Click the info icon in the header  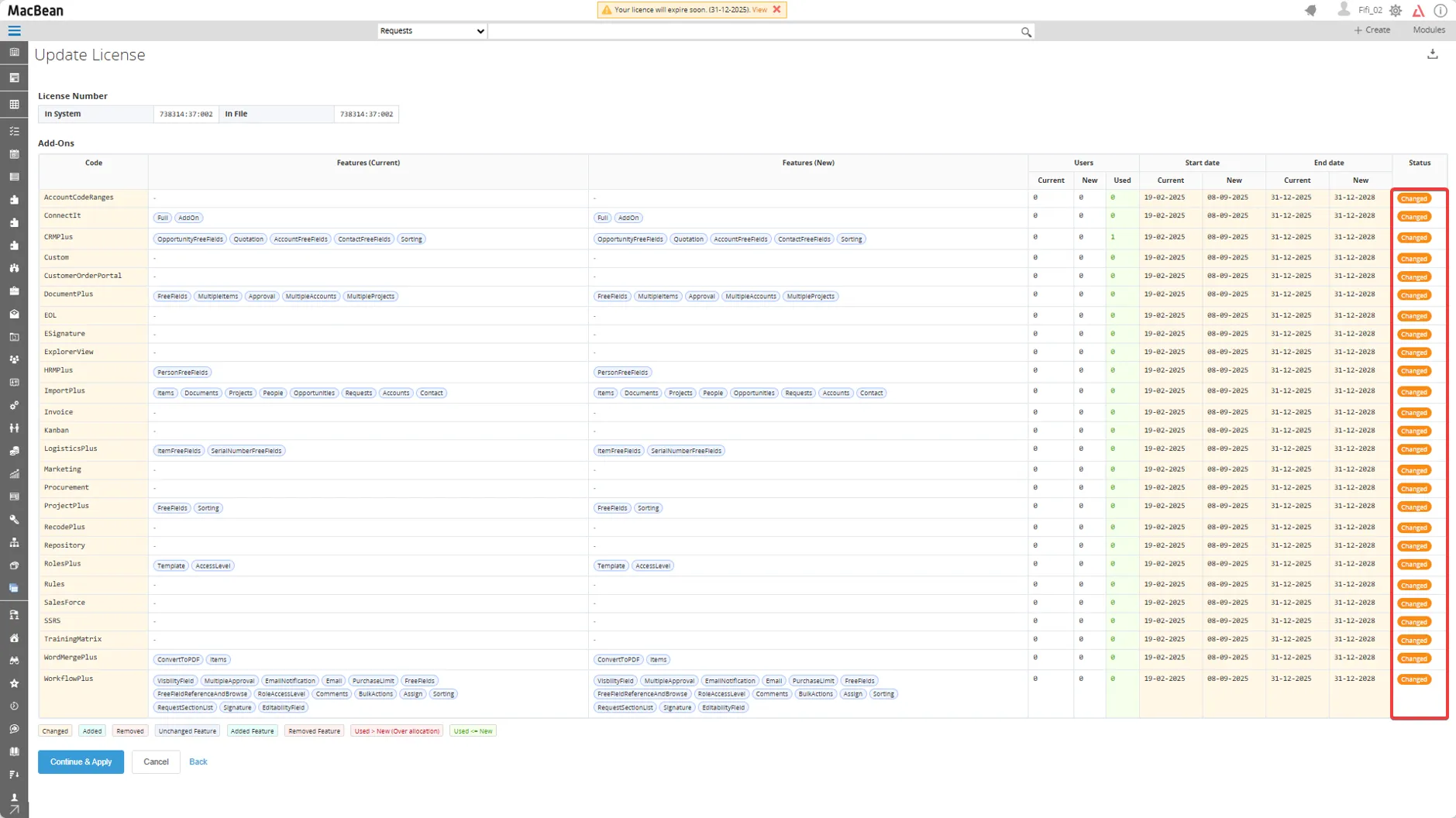[1441, 10]
